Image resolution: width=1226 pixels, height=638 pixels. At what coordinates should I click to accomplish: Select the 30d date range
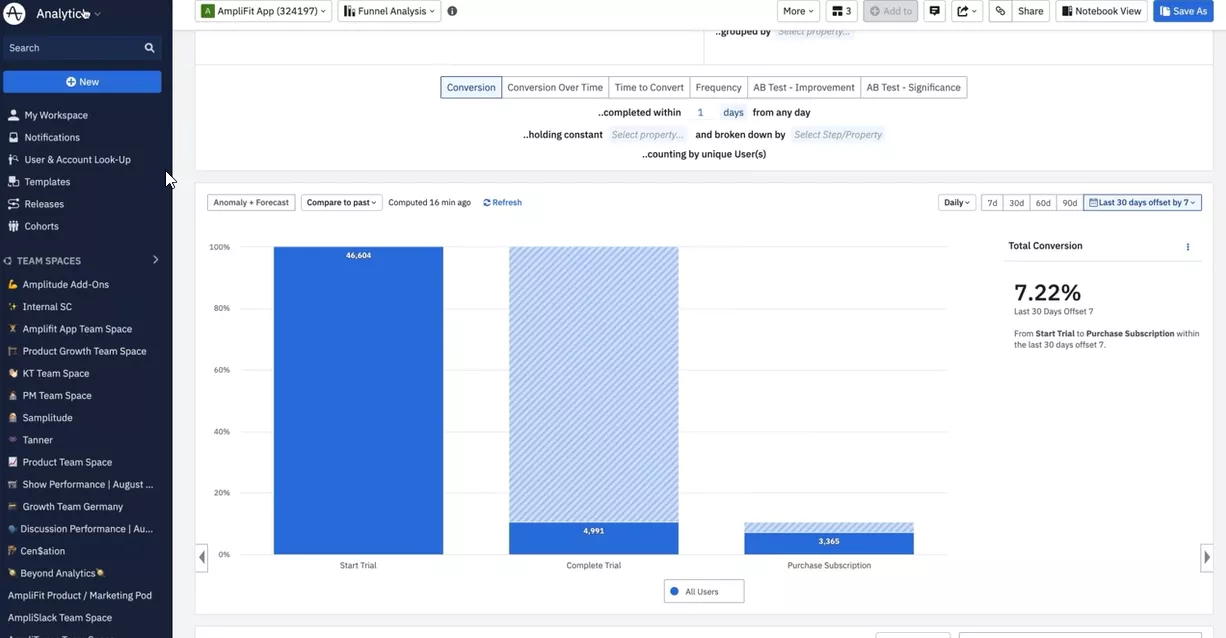(x=1016, y=203)
